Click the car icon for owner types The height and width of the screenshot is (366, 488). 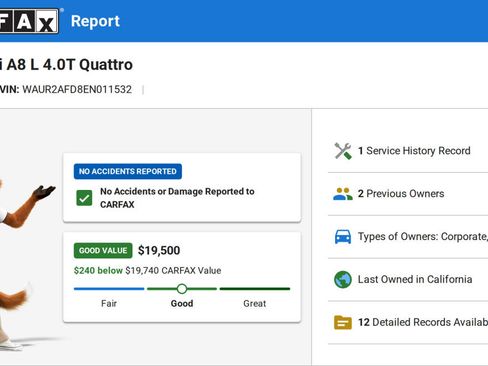click(x=343, y=237)
